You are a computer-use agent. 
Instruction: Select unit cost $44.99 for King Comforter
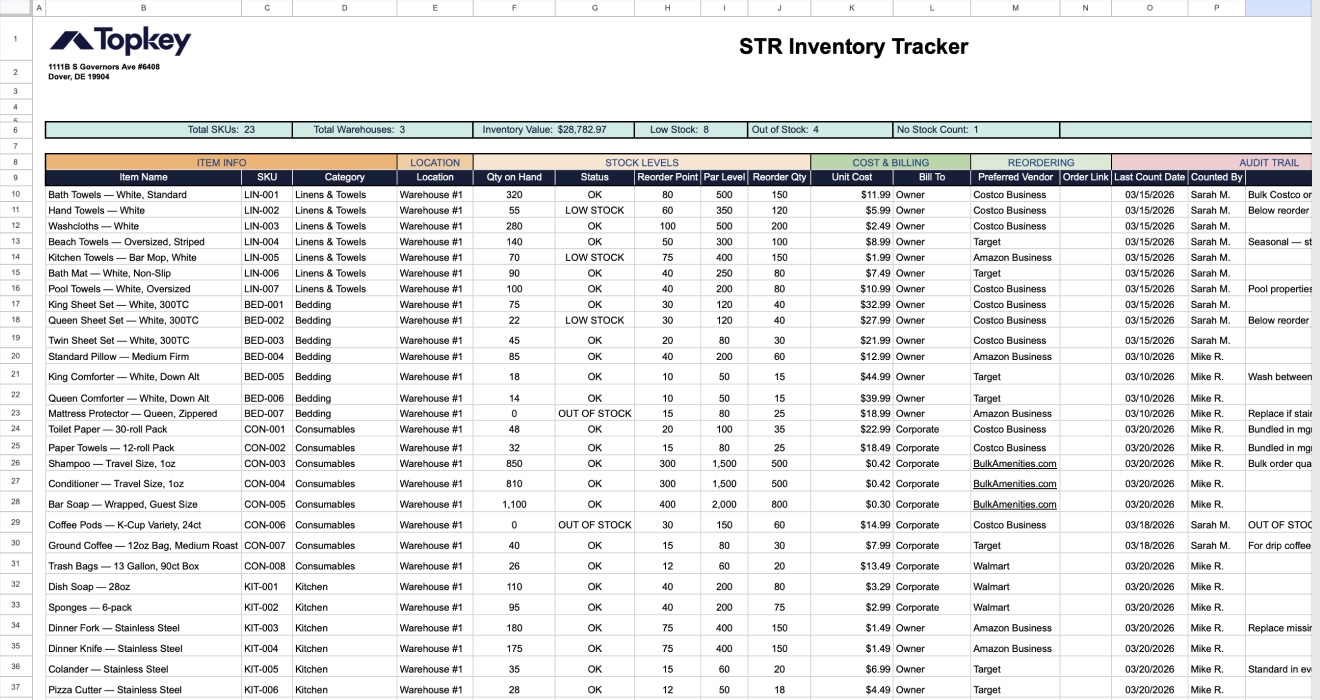coord(852,377)
